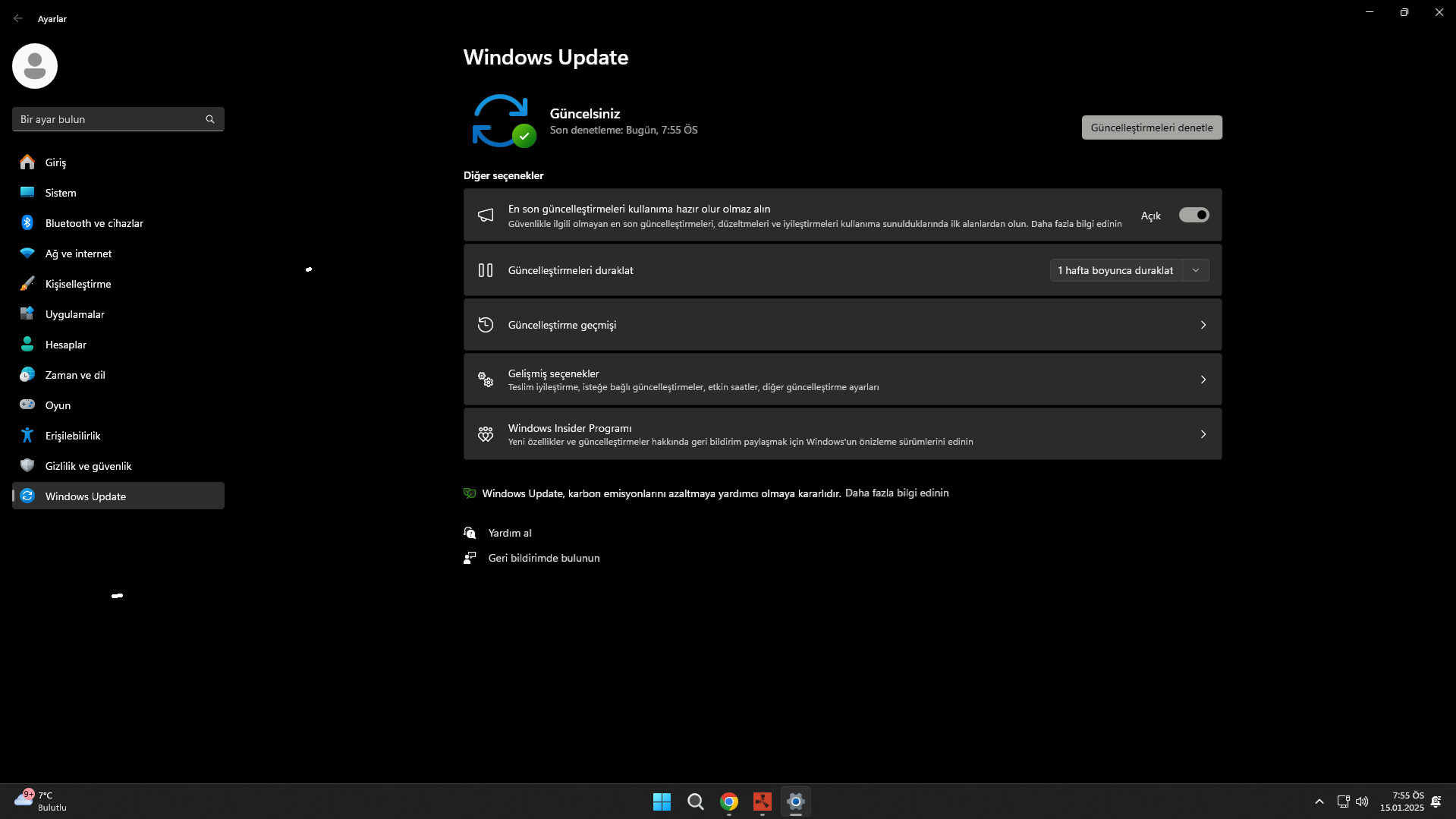Click the paintbrush icon for Kişiselleştirme
Screen dimensions: 1456x819
[27, 284]
